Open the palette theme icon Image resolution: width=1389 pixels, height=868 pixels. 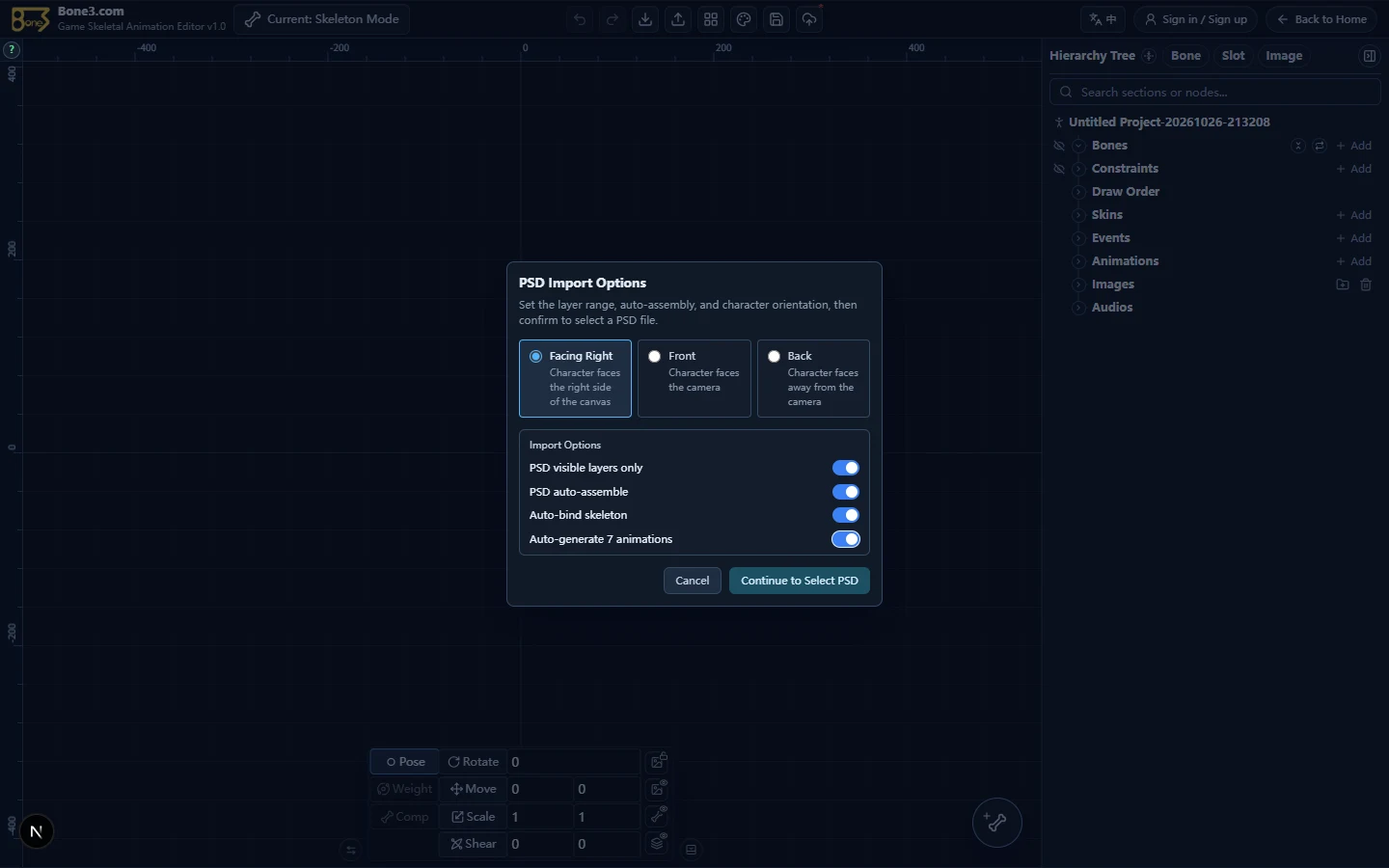tap(744, 19)
